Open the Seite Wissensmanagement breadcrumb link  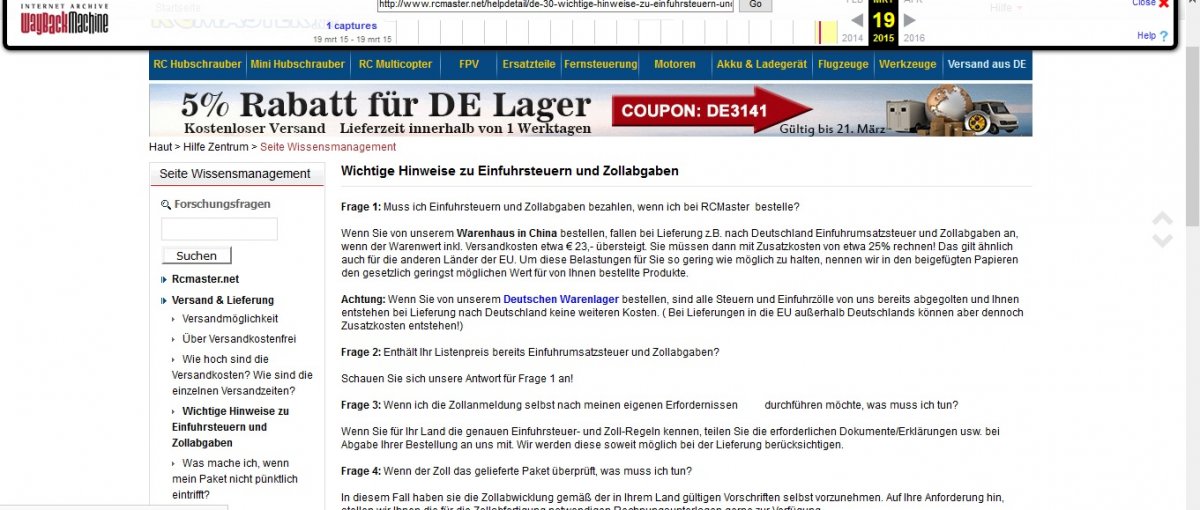click(x=328, y=147)
